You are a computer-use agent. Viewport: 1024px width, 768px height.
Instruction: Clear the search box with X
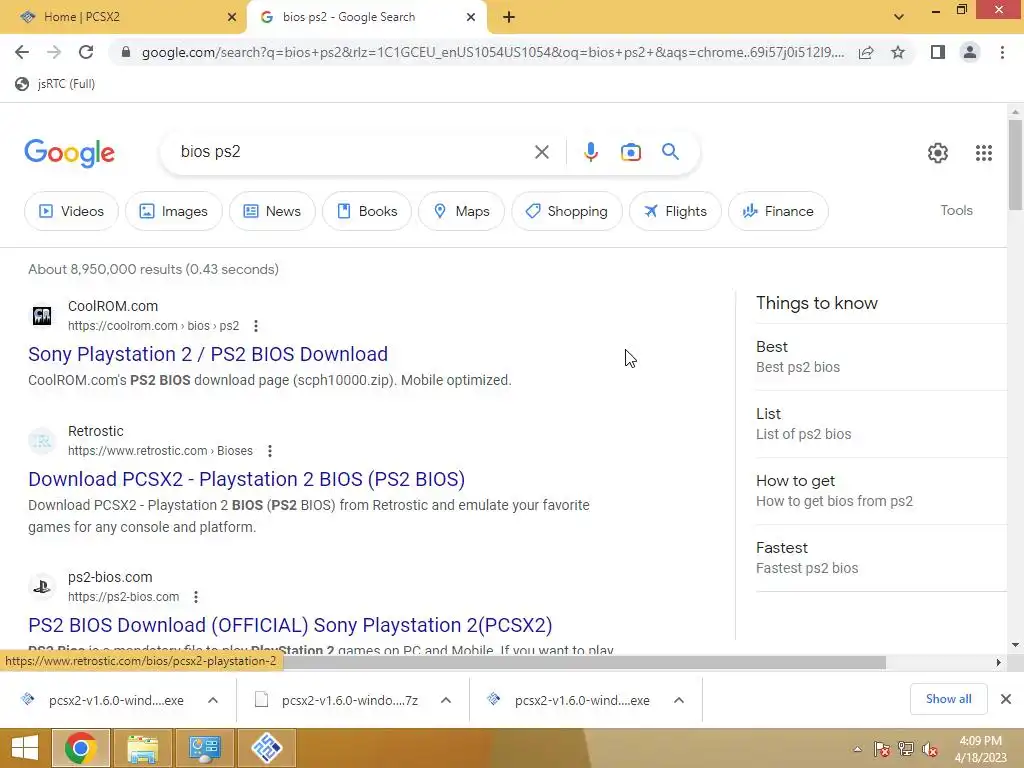(x=541, y=152)
